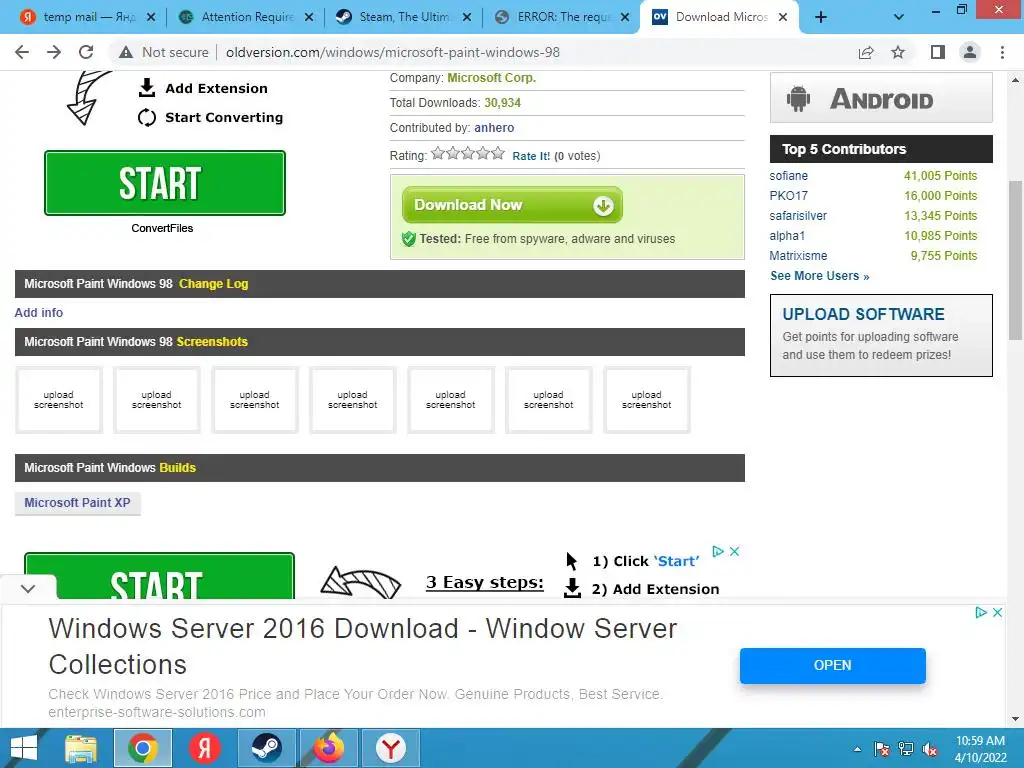Image resolution: width=1024 pixels, height=768 pixels.
Task: Open contributor PKO17's profile
Action: (x=788, y=196)
